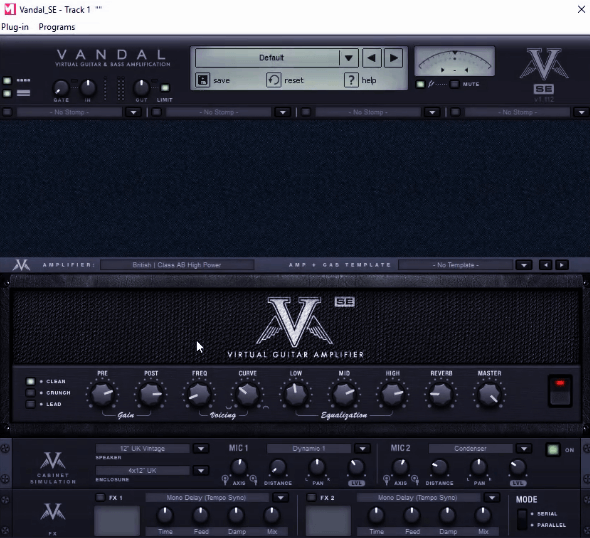Click the amplifier section V logo icon
Screen dimensions: 590x538
point(21,265)
